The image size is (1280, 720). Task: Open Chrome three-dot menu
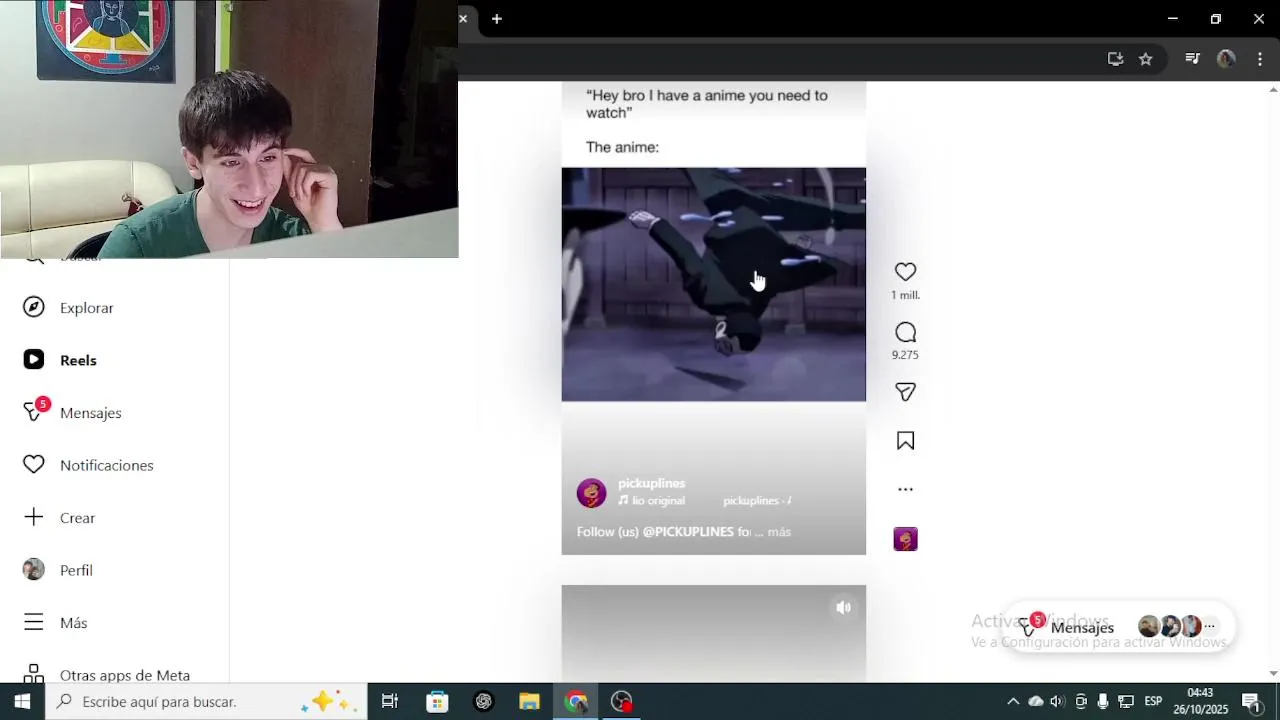(1260, 59)
